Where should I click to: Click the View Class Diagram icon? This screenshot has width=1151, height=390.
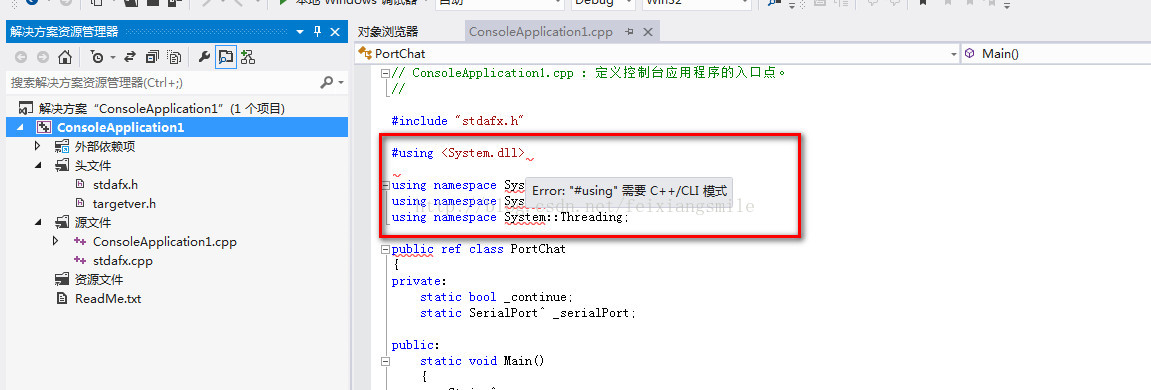[x=247, y=57]
